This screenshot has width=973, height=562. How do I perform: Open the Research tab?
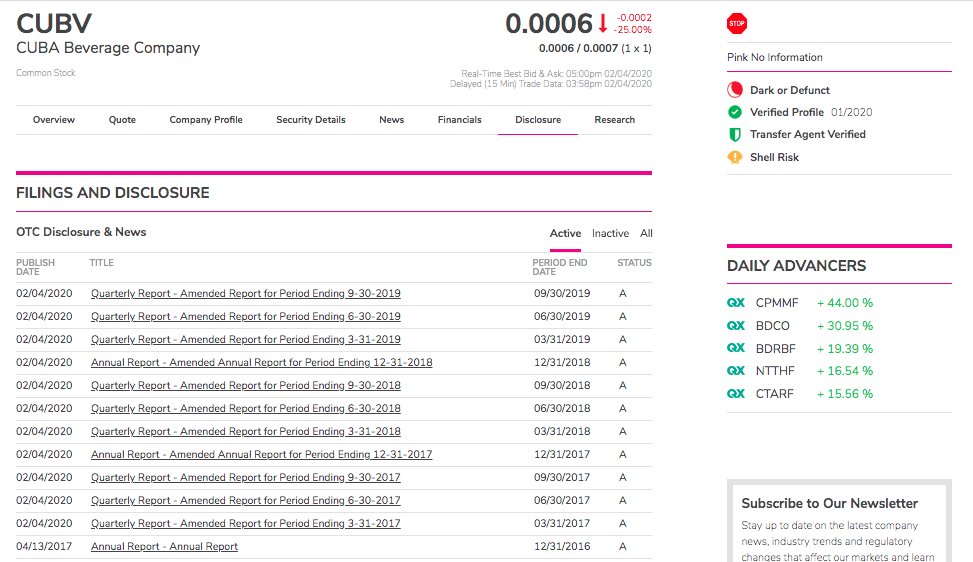pos(615,120)
